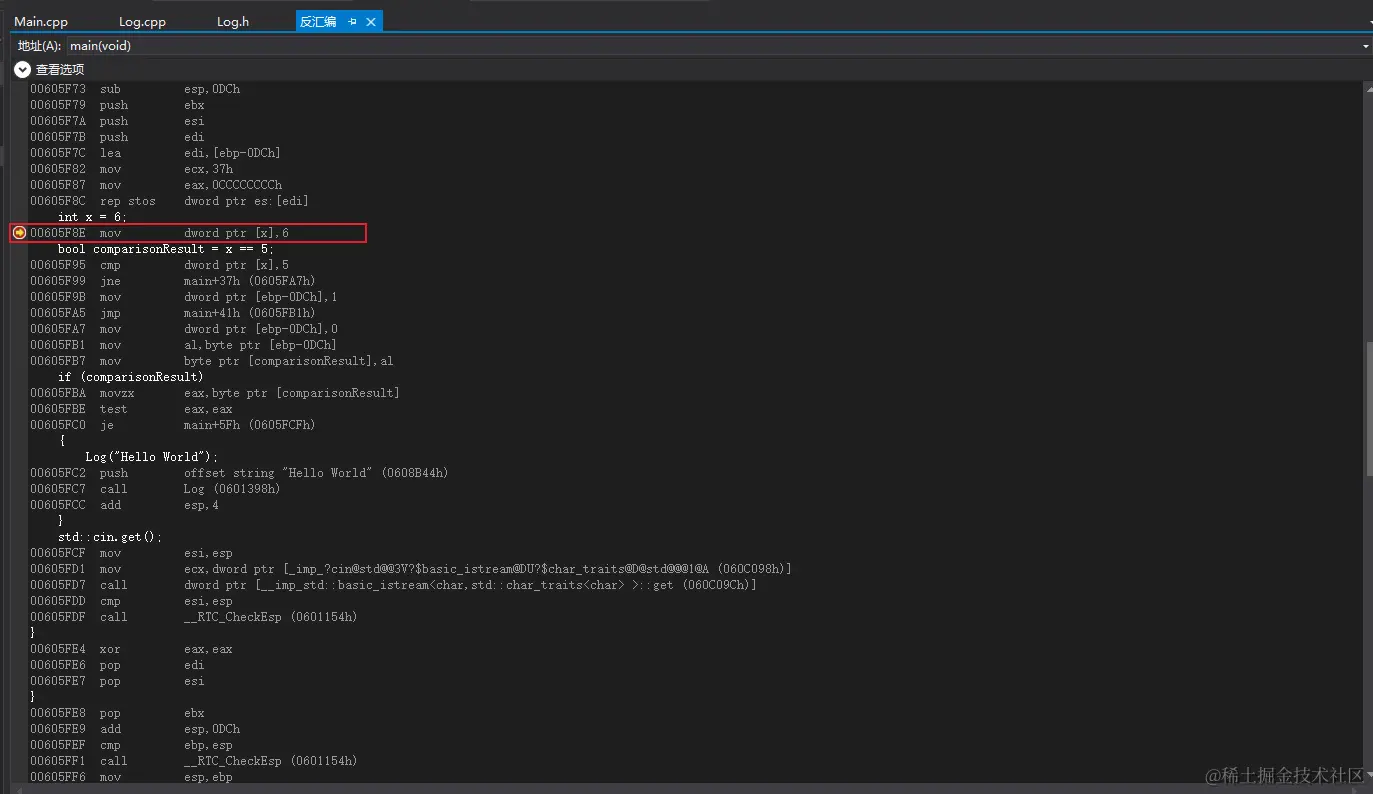The image size is (1373, 794).
Task: Click the jmp instruction at 00605FA5
Action: point(172,313)
